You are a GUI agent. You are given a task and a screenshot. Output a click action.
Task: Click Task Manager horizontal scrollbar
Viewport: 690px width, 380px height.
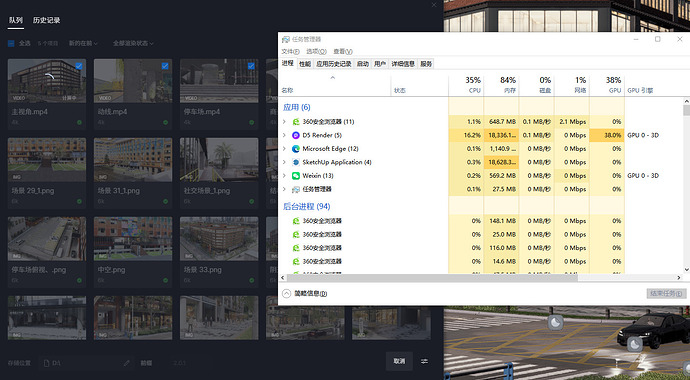click(x=432, y=278)
